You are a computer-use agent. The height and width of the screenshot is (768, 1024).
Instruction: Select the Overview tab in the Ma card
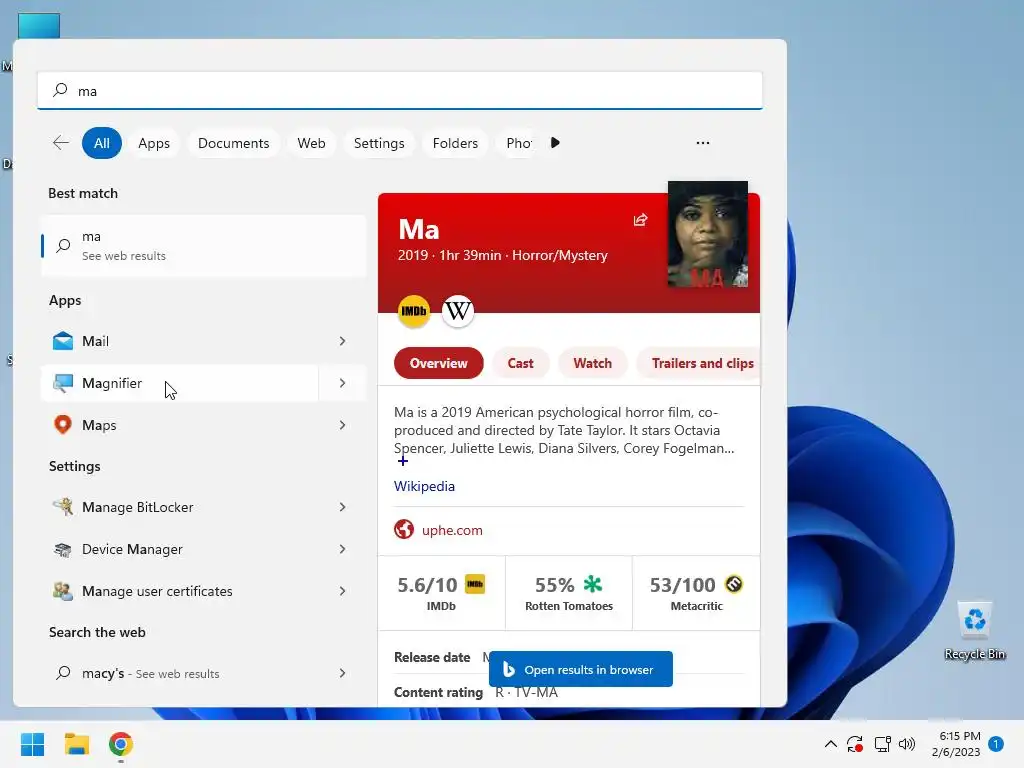tap(439, 363)
